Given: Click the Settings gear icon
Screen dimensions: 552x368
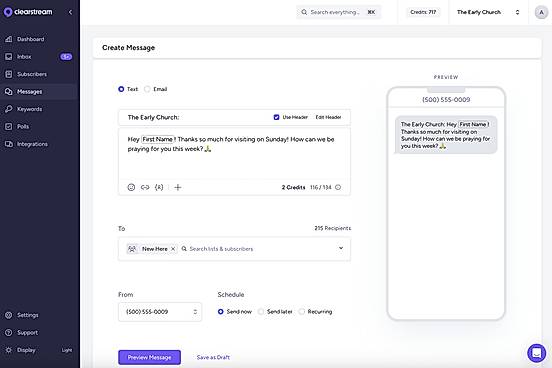Looking at the screenshot, I should pos(9,315).
